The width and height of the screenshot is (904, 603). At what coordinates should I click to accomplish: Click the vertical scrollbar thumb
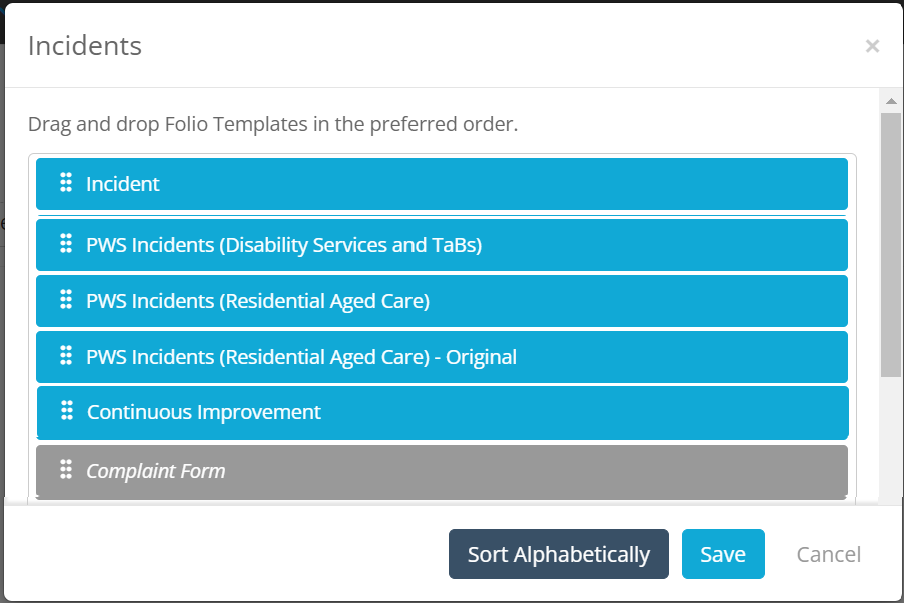(890, 244)
